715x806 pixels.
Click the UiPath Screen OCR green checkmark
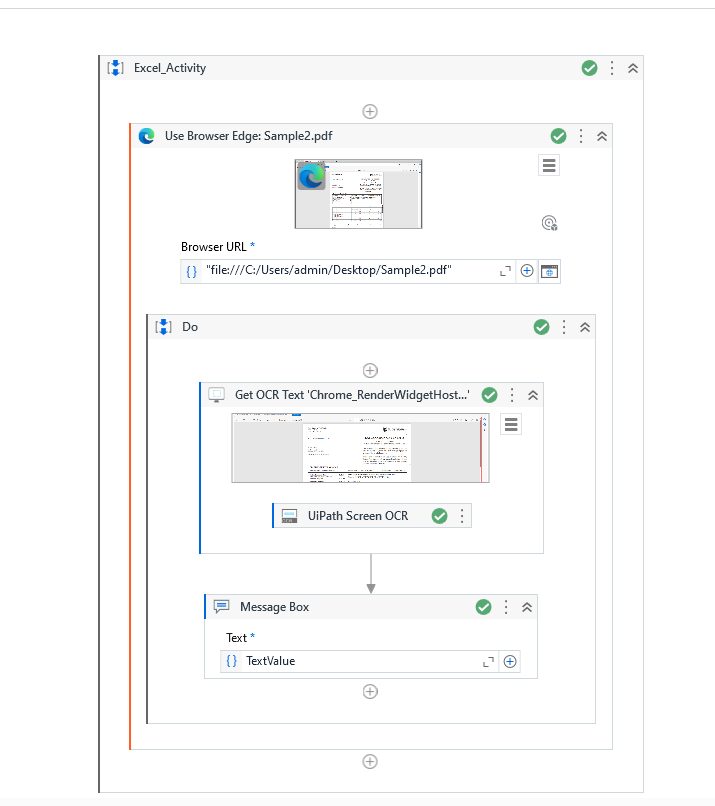(x=439, y=516)
